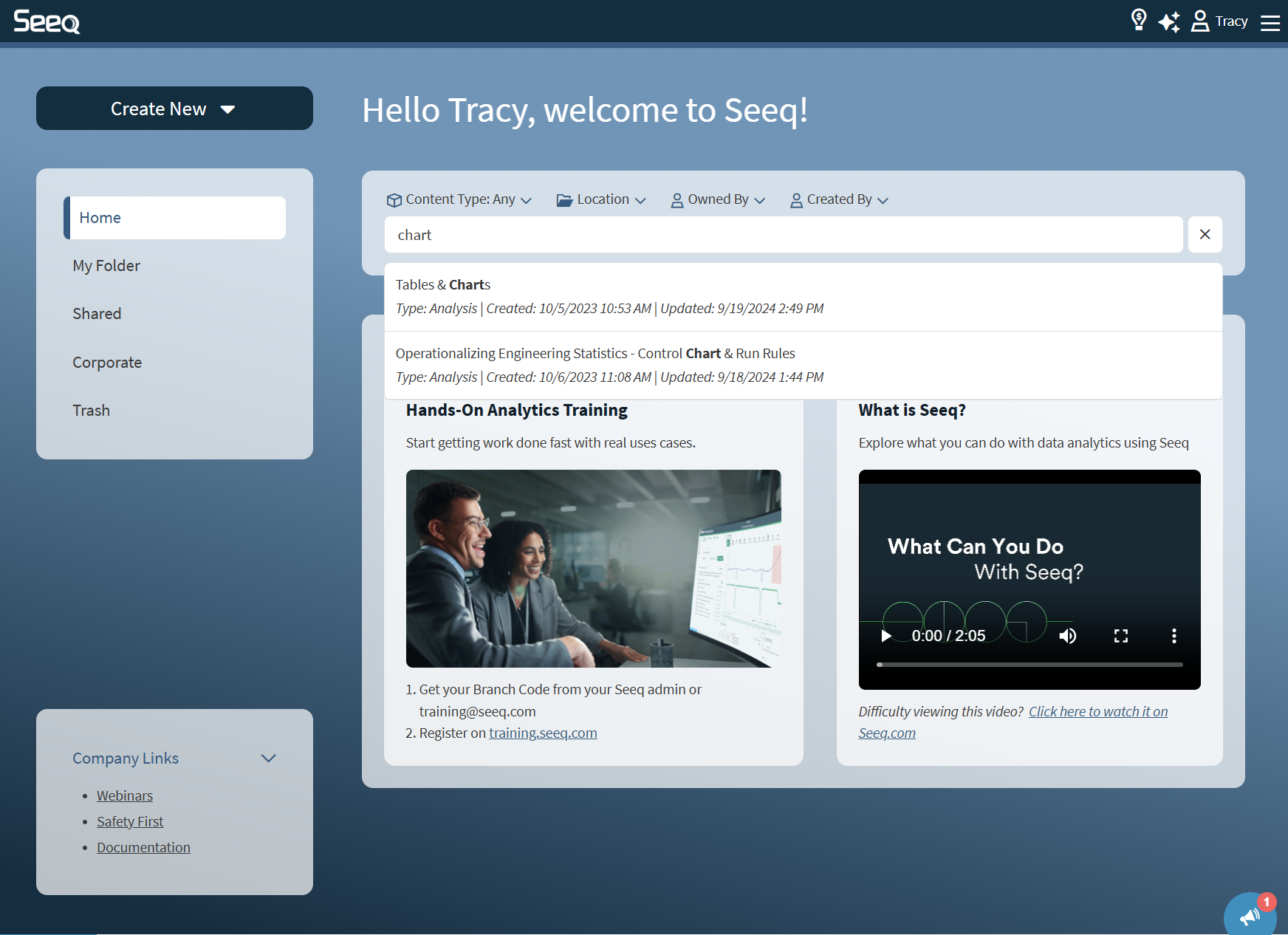Clear the search with the X button
The image size is (1288, 935).
pos(1205,235)
